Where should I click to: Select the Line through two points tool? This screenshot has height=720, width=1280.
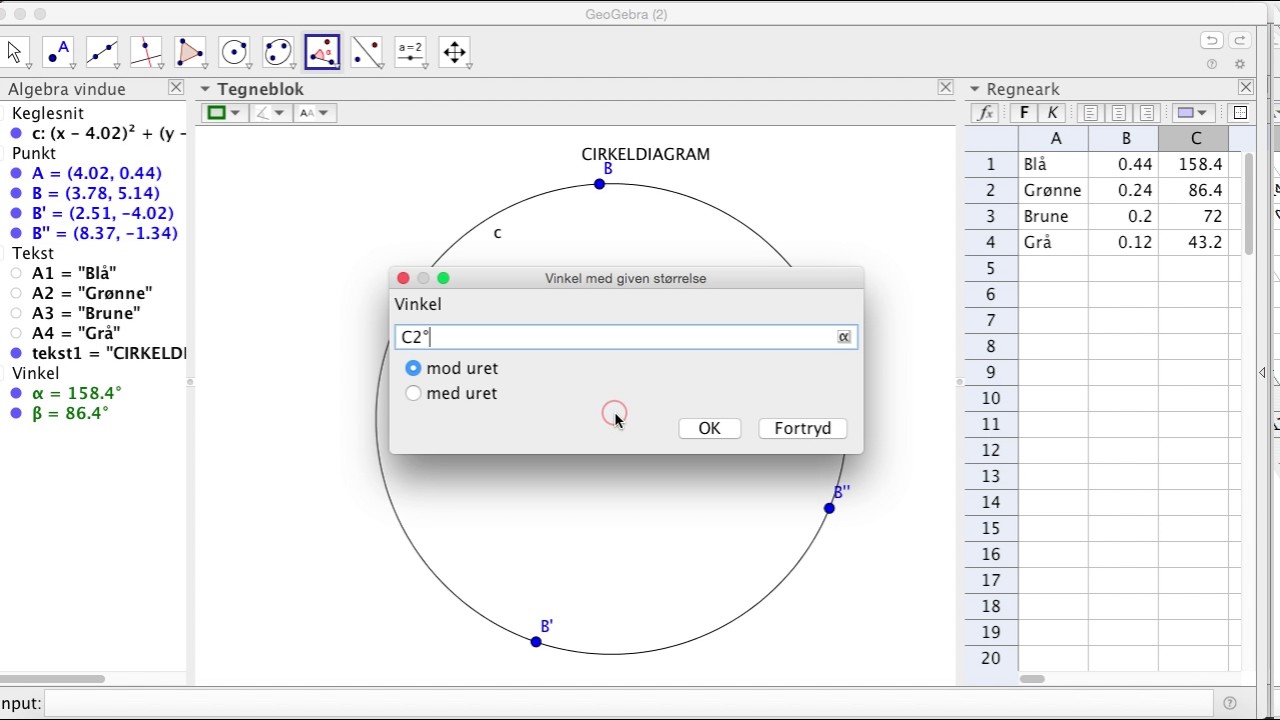[x=102, y=52]
